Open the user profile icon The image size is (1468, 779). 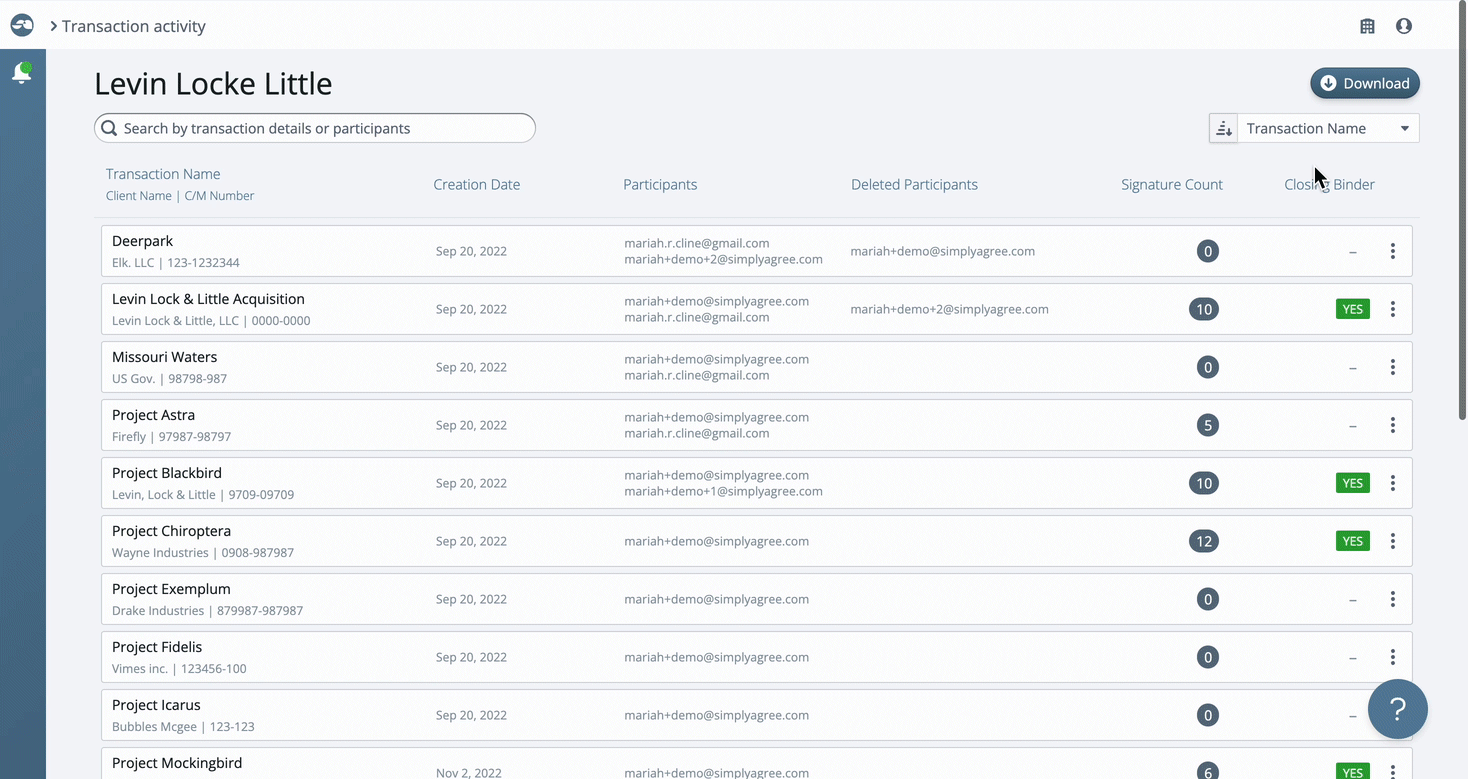click(x=1404, y=26)
